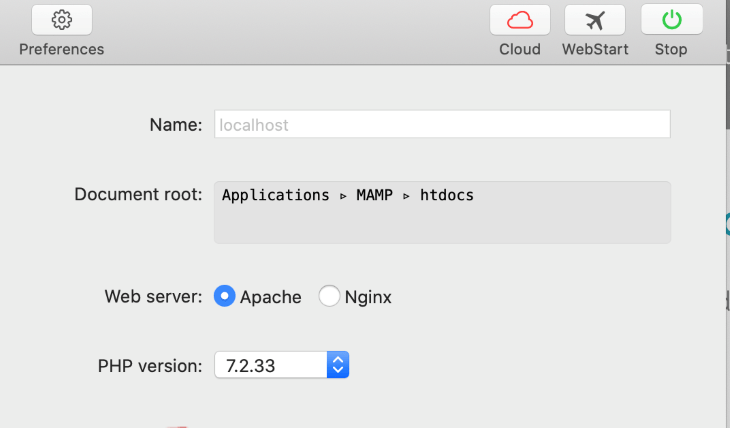The height and width of the screenshot is (428, 730).
Task: Click the Name field showing localhost
Action: coord(441,124)
